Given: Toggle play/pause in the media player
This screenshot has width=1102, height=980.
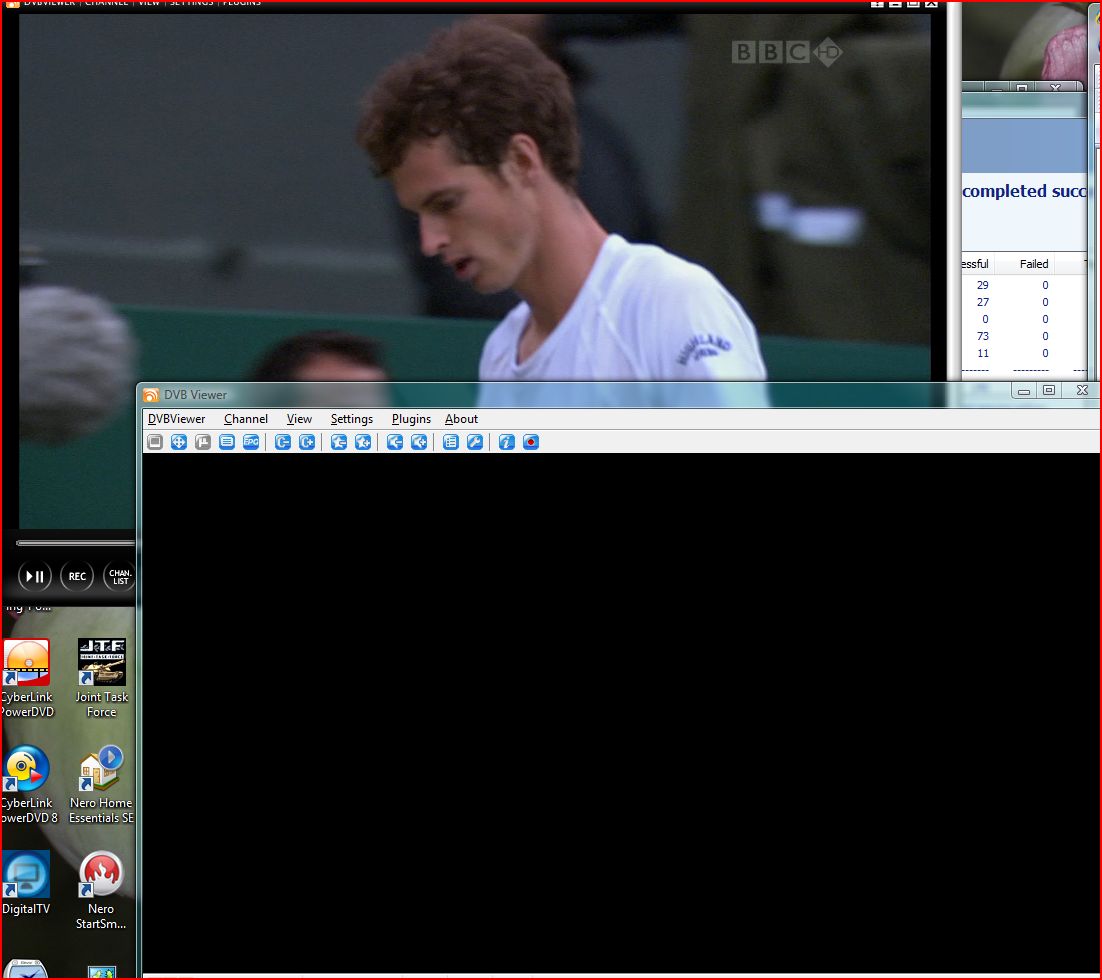Looking at the screenshot, I should (x=35, y=576).
